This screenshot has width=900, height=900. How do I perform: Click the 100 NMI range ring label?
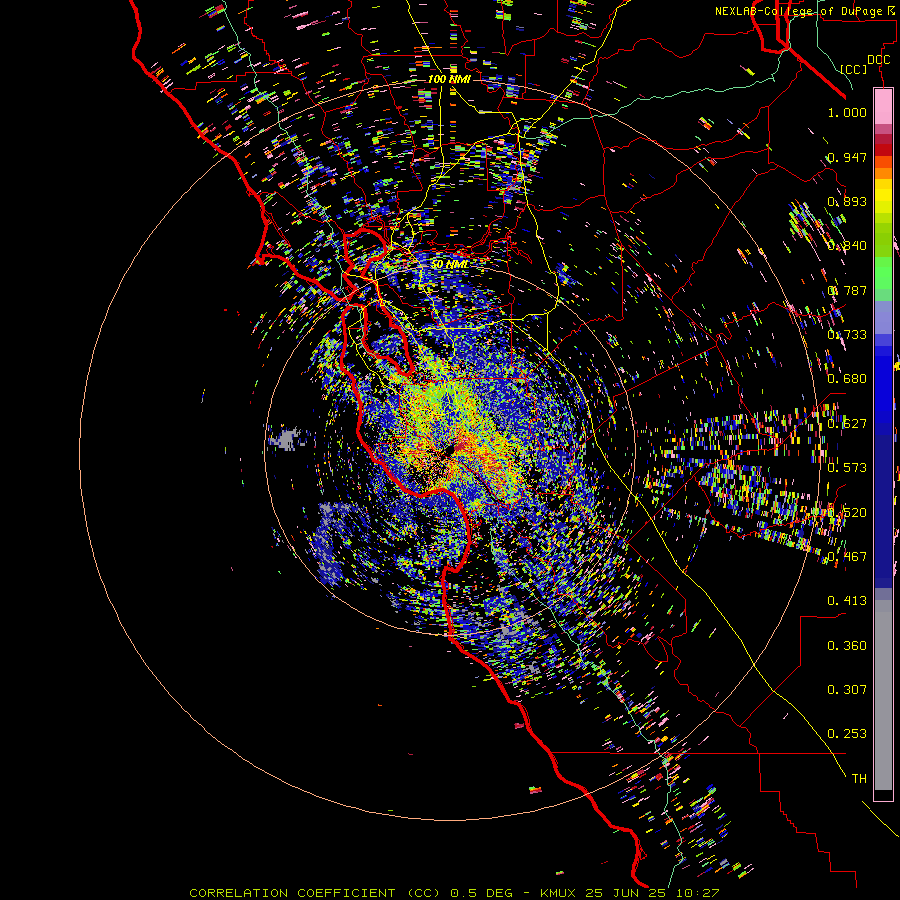pyautogui.click(x=449, y=79)
